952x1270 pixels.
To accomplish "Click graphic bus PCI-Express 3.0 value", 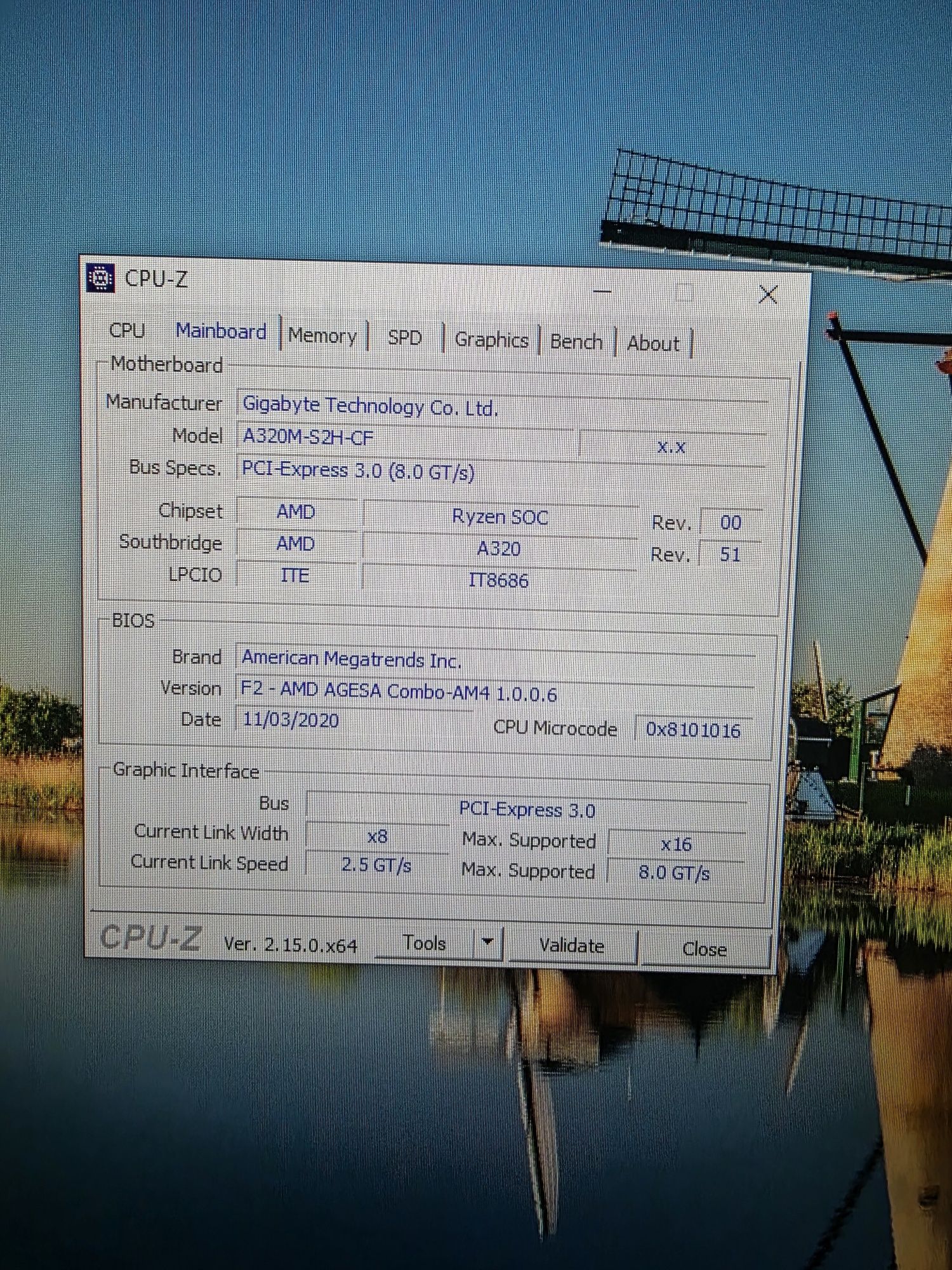I will (x=527, y=810).
